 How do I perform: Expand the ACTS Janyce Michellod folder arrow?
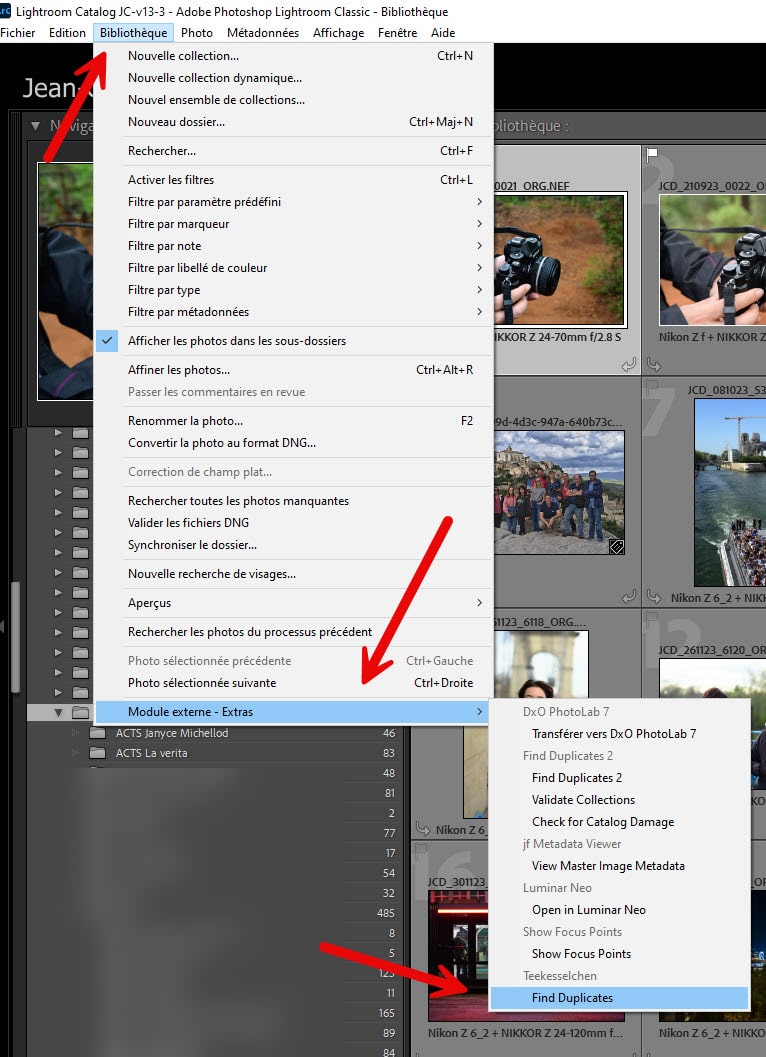(x=75, y=733)
